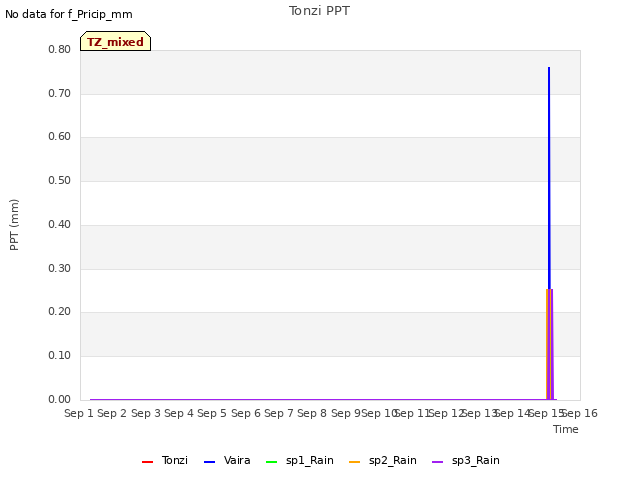Click the Tonzi PPT chart title
The width and height of the screenshot is (640, 480).
pyautogui.click(x=319, y=11)
